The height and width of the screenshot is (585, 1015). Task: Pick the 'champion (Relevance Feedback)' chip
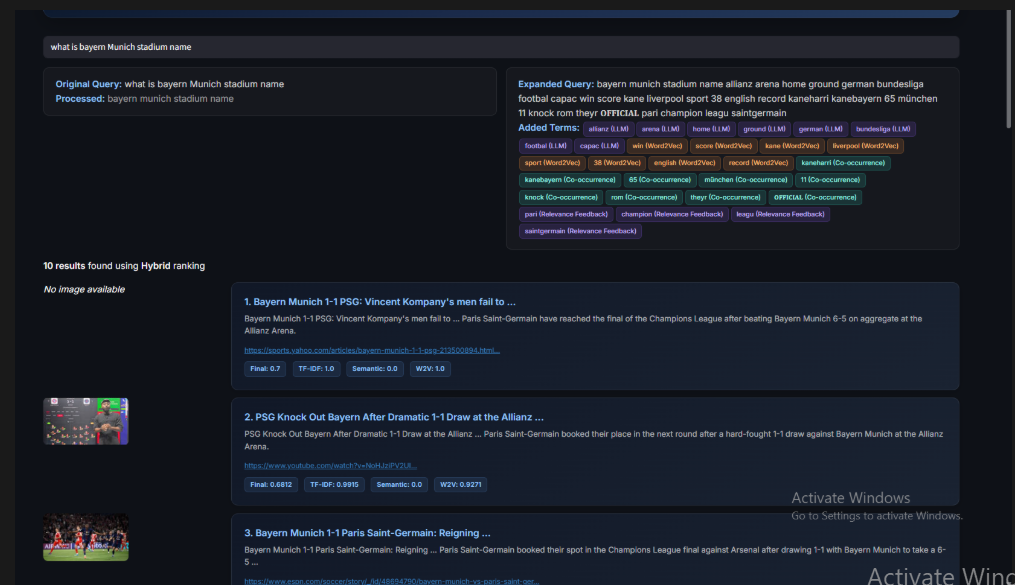coord(672,214)
